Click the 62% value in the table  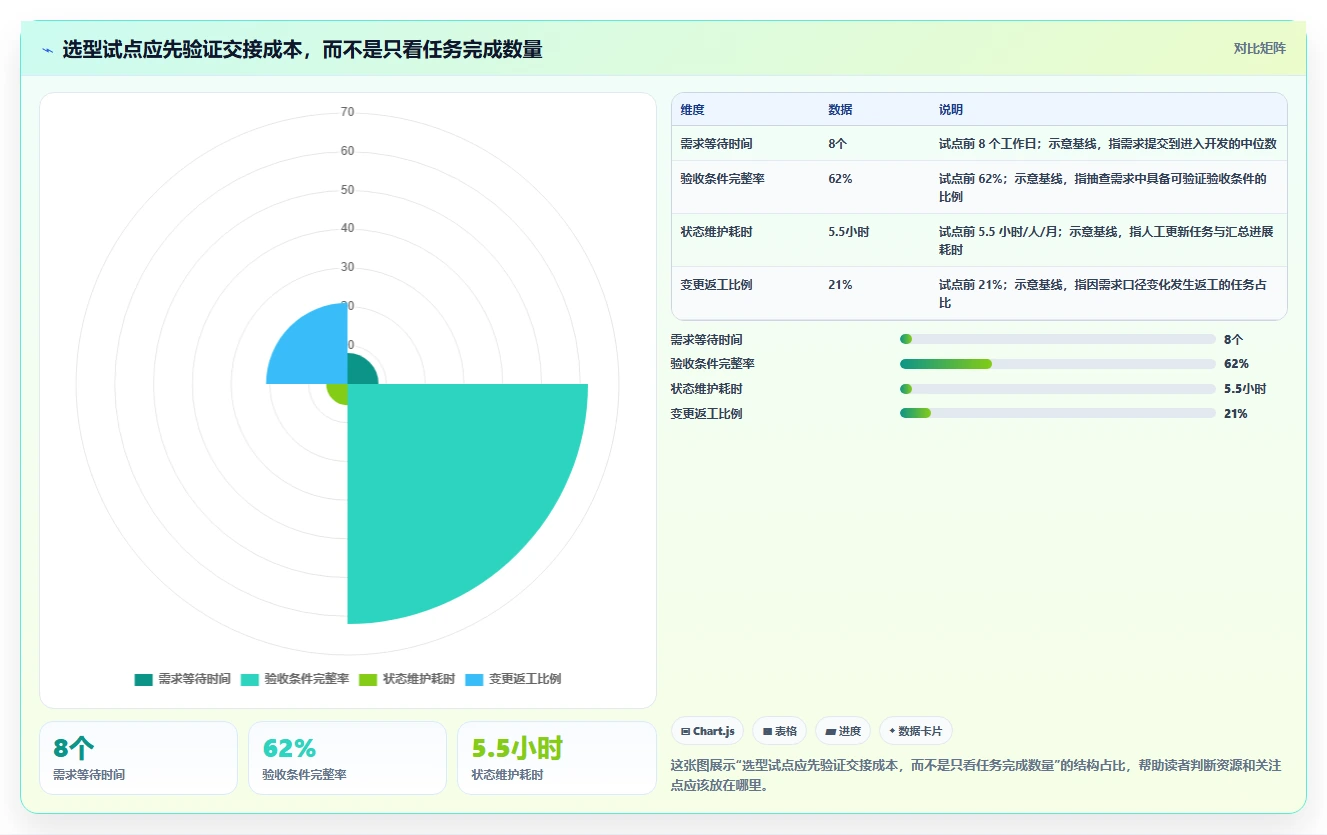[840, 178]
